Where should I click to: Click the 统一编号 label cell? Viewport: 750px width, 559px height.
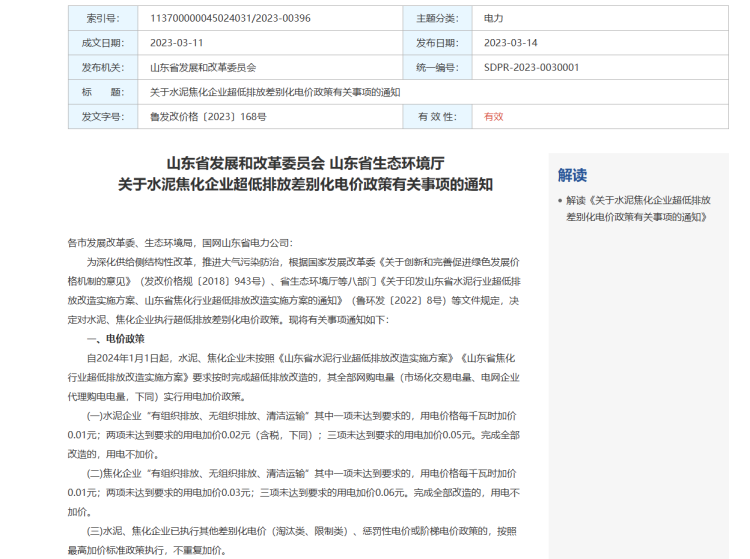click(437, 67)
